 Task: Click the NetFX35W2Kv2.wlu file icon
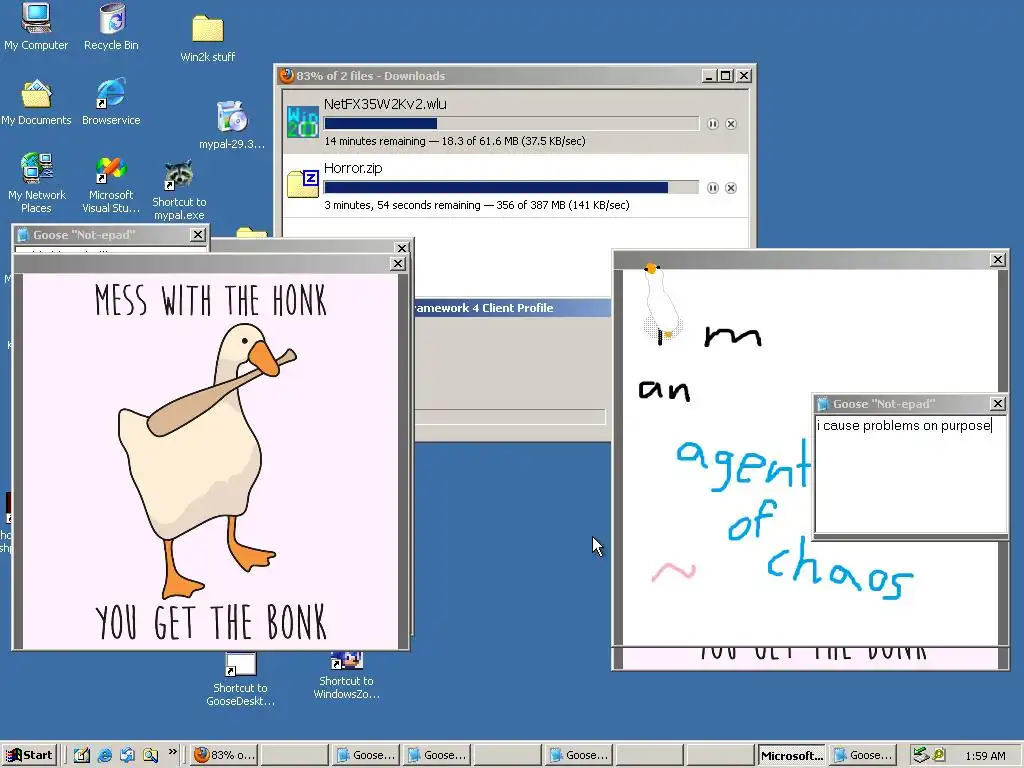pyautogui.click(x=303, y=121)
